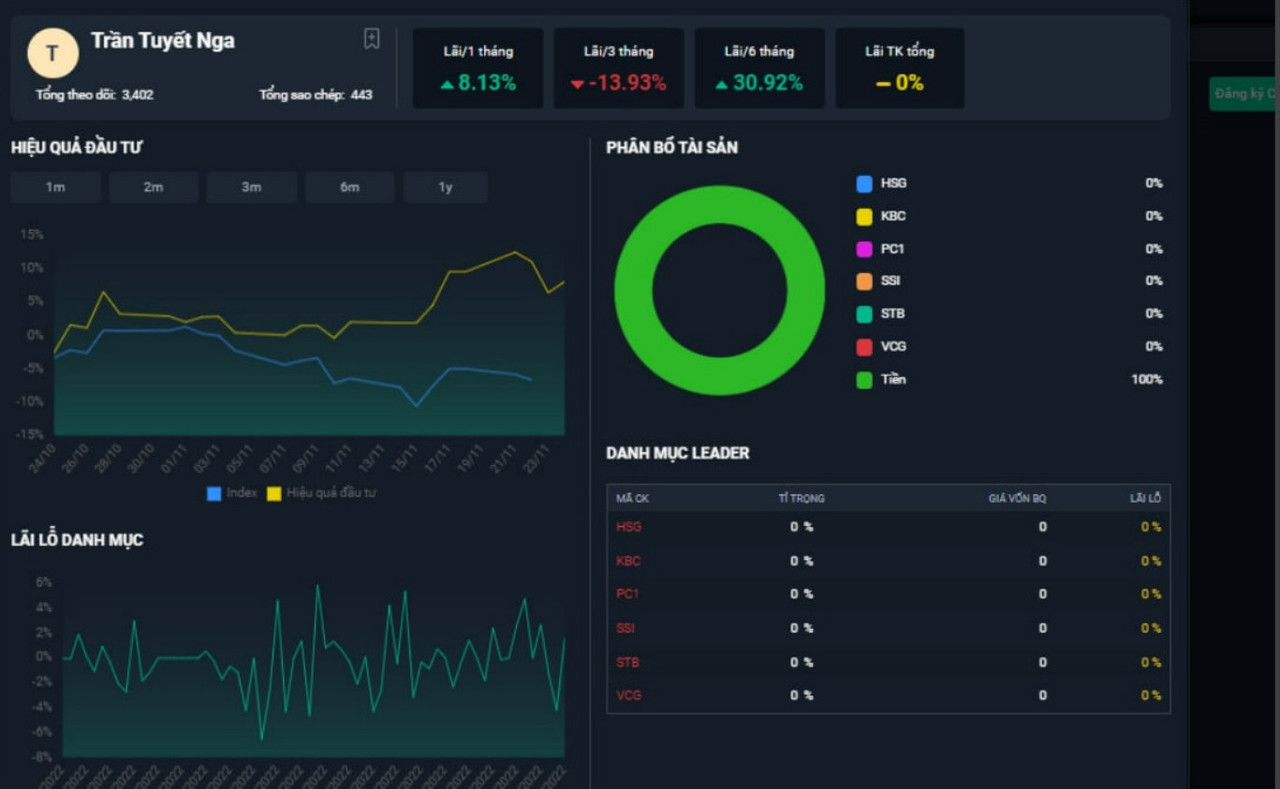The width and height of the screenshot is (1280, 789).
Task: Click the HSG blue legend square
Action: tap(864, 184)
